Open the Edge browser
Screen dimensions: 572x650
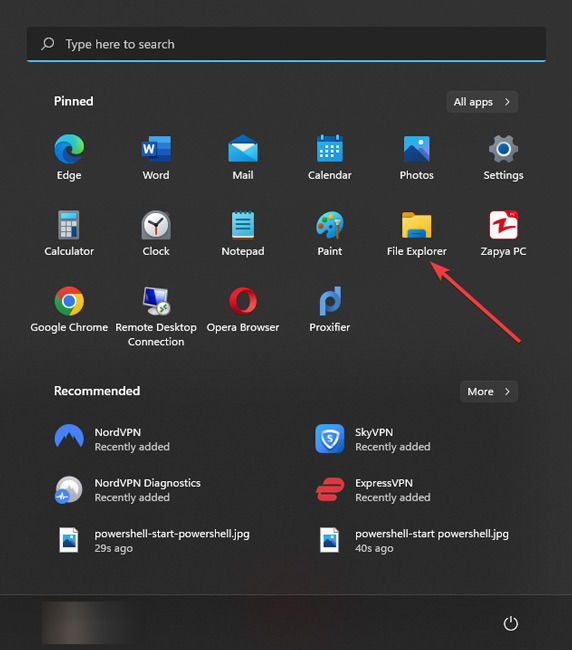tap(69, 157)
